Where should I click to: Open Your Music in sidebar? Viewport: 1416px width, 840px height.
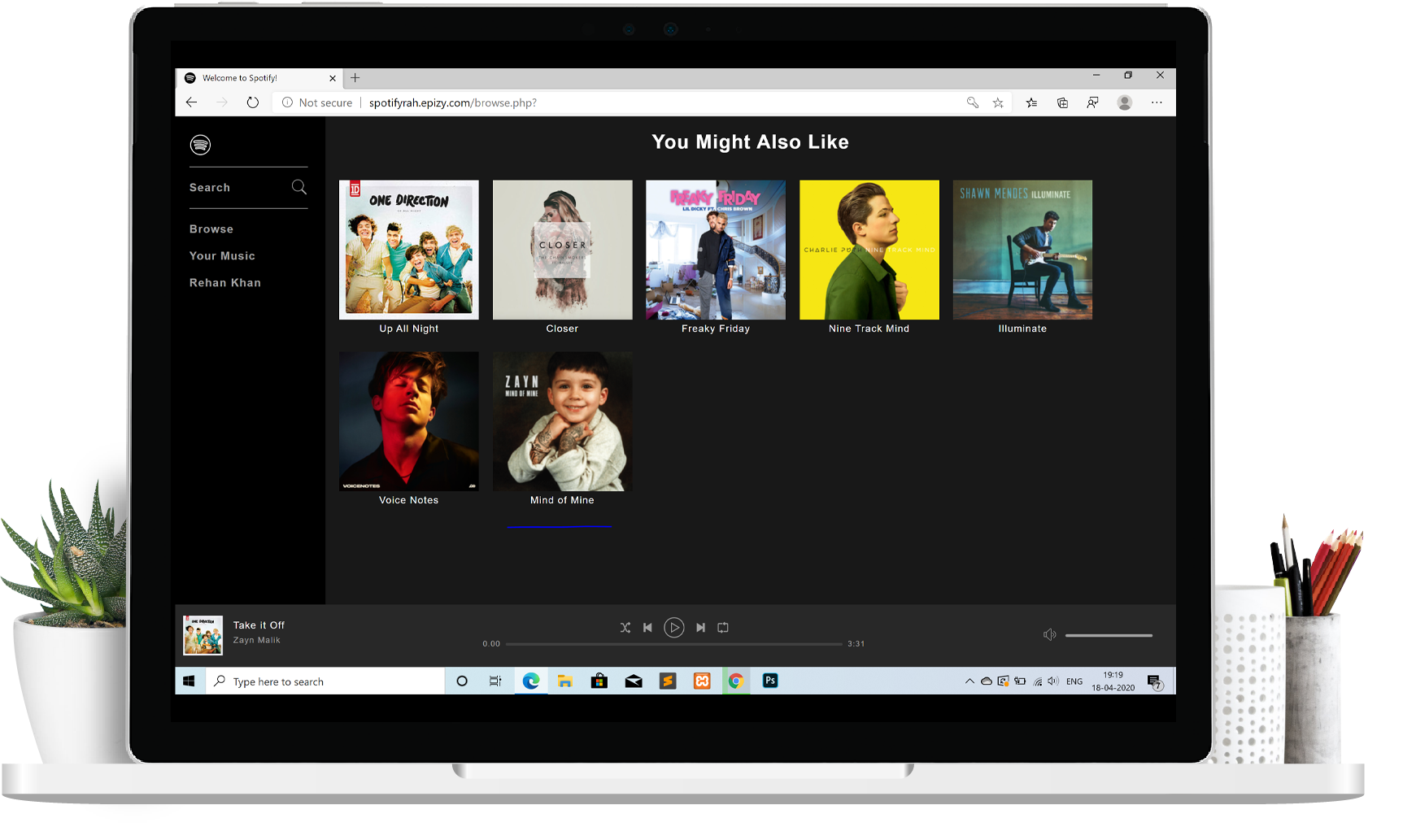point(222,256)
